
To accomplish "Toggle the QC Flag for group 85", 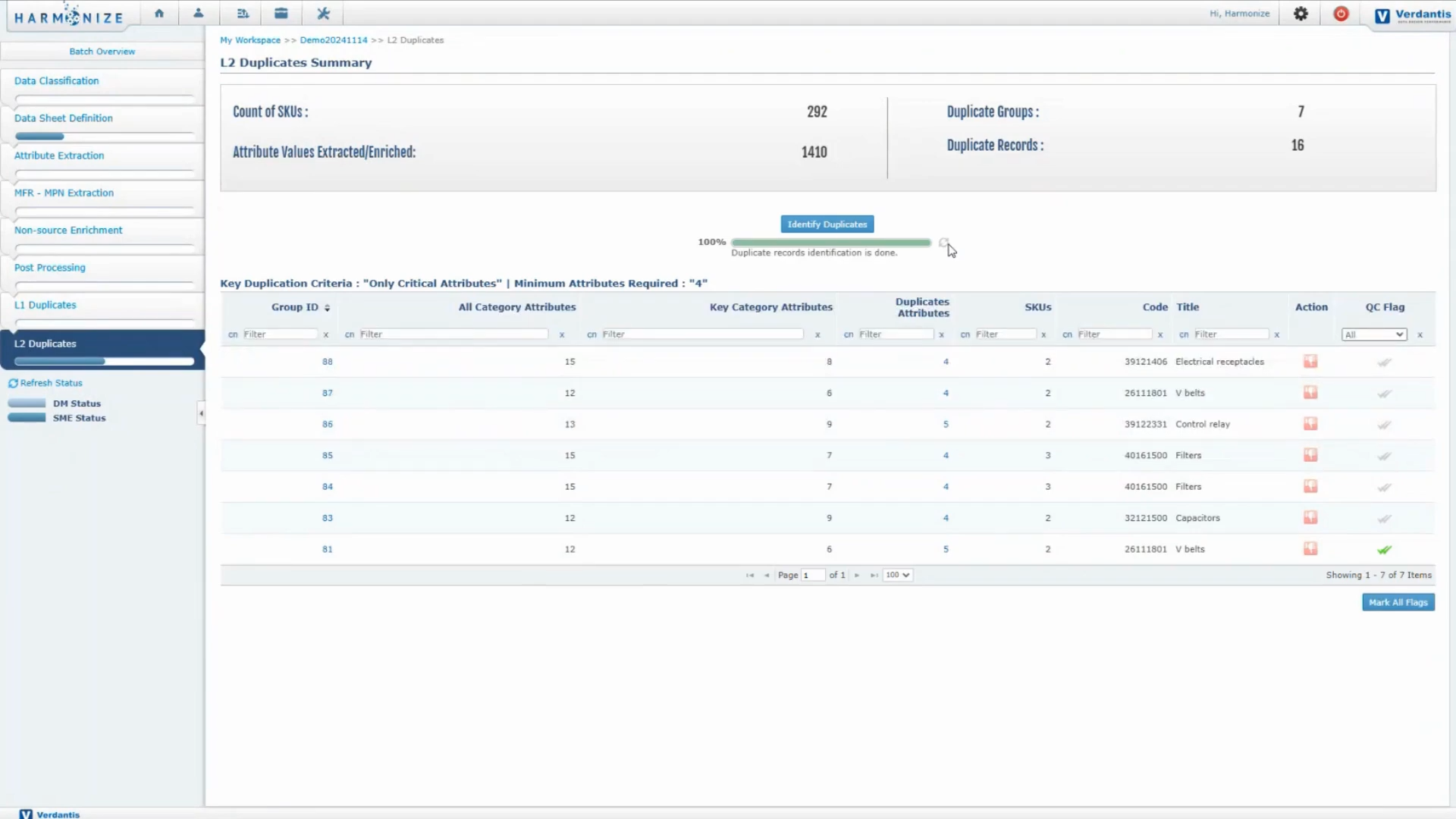I will click(1384, 455).
